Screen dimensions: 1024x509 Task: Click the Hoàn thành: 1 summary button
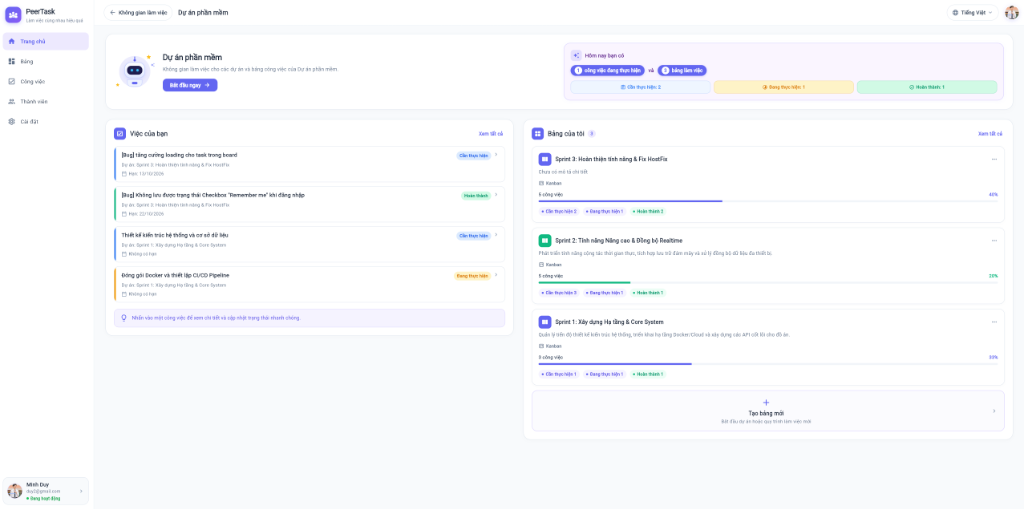[927, 87]
